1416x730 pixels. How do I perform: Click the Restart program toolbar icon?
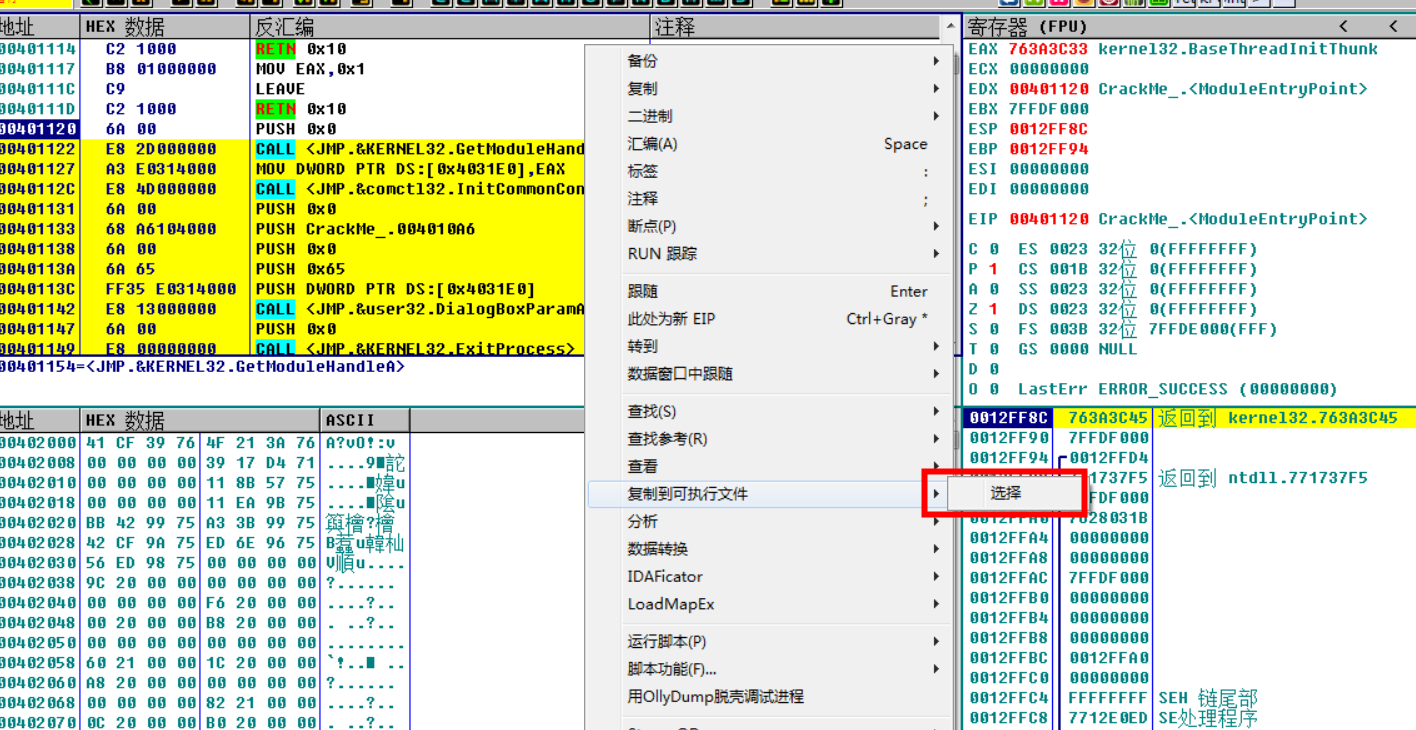click(x=117, y=4)
